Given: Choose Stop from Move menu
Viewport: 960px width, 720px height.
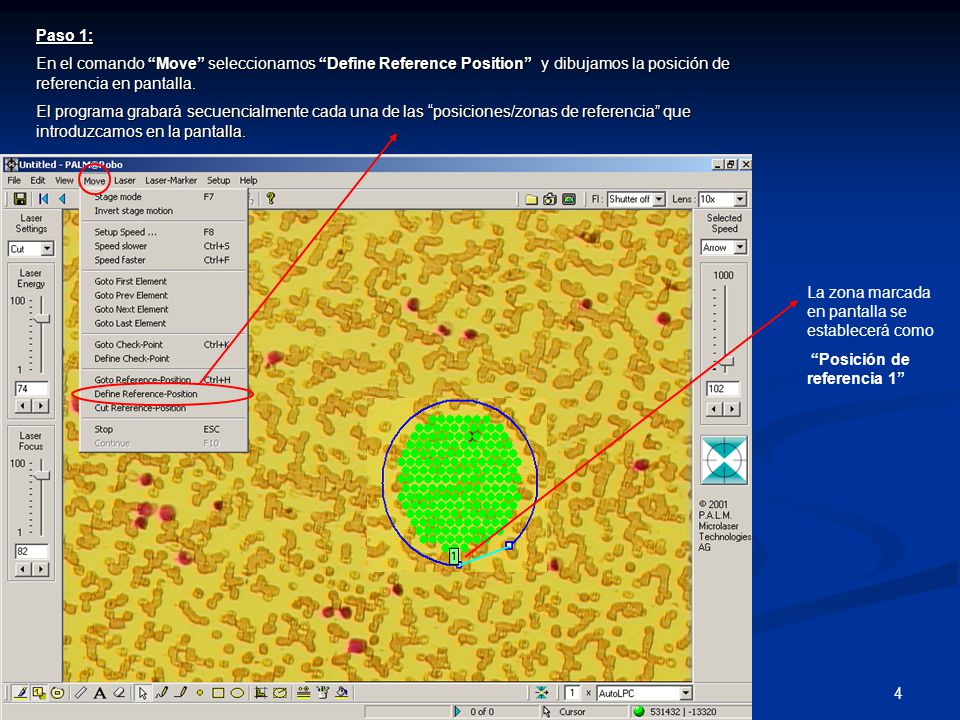Looking at the screenshot, I should pos(164,429).
